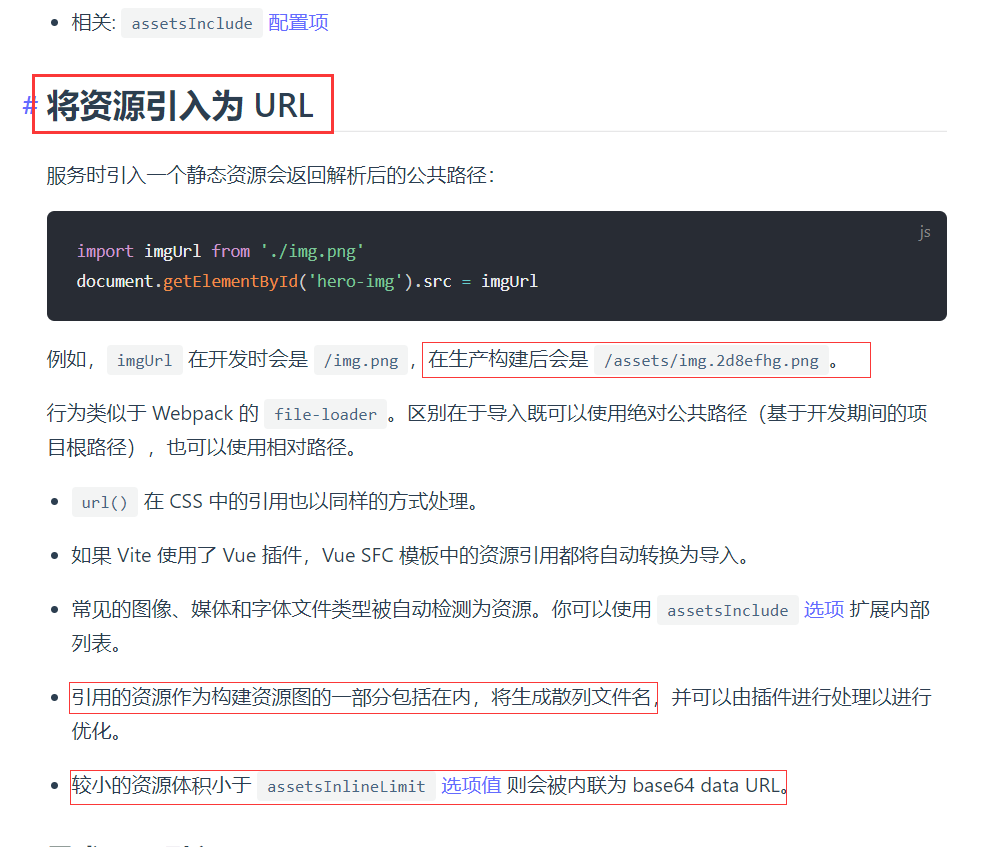Open the 选项值 link
The width and height of the screenshot is (1007, 847).
(471, 786)
